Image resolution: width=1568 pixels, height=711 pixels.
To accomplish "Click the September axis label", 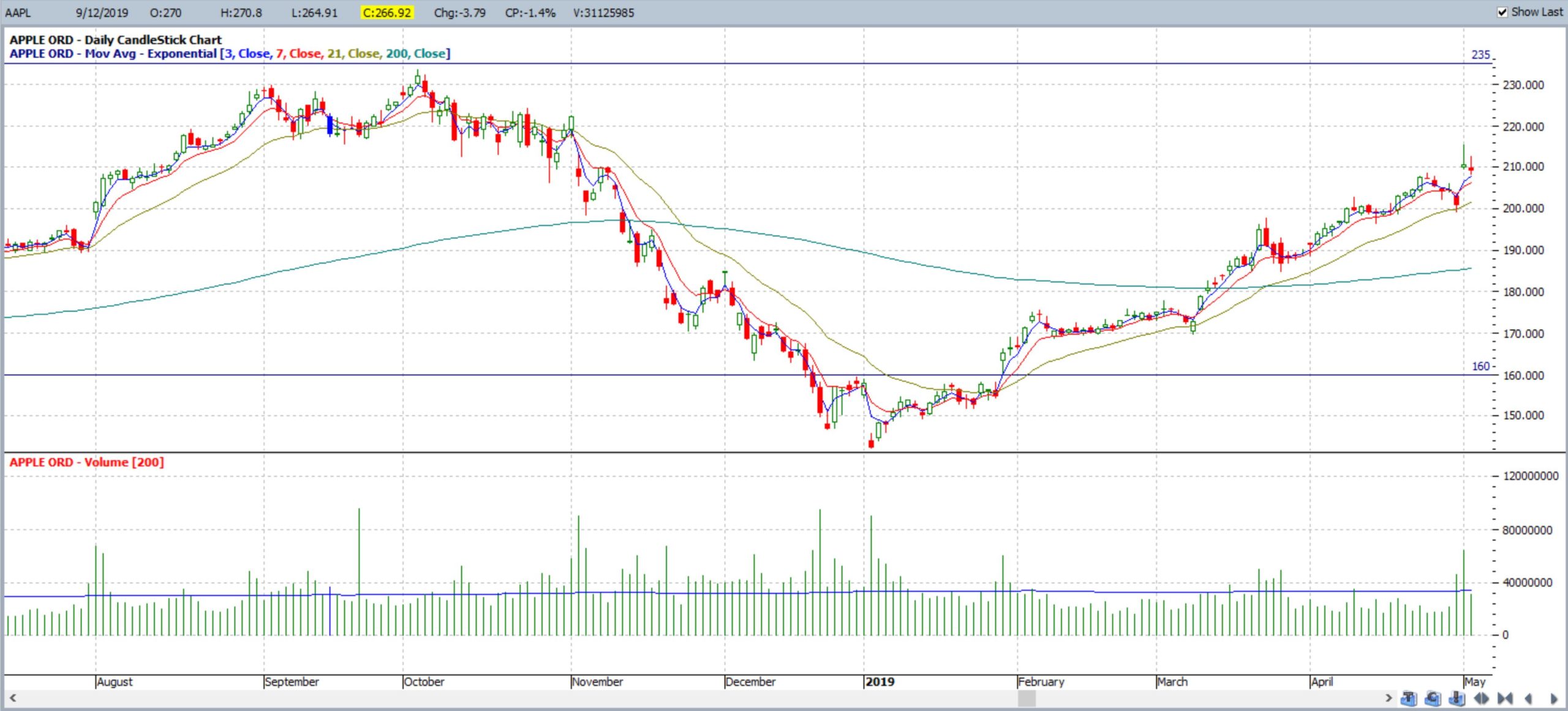I will coord(292,682).
